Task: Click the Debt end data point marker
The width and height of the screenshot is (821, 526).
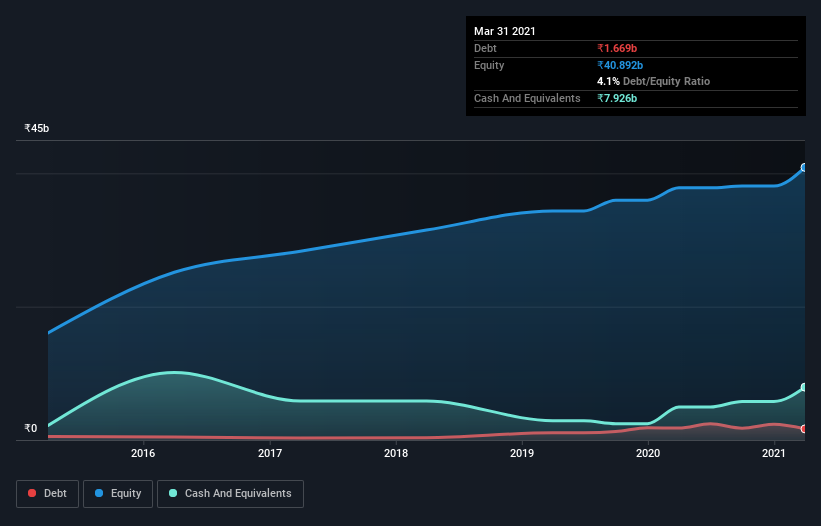Action: 804,429
